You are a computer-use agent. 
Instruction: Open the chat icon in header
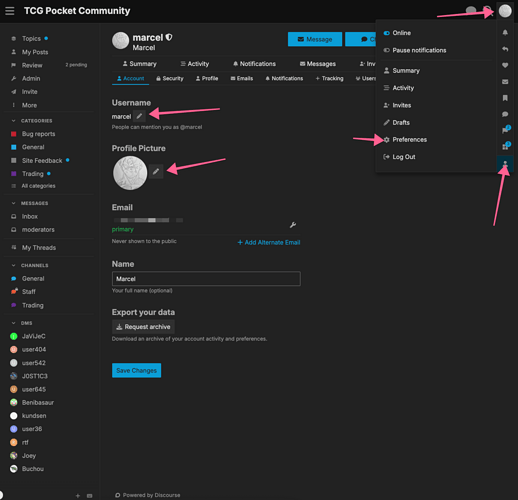click(x=471, y=11)
